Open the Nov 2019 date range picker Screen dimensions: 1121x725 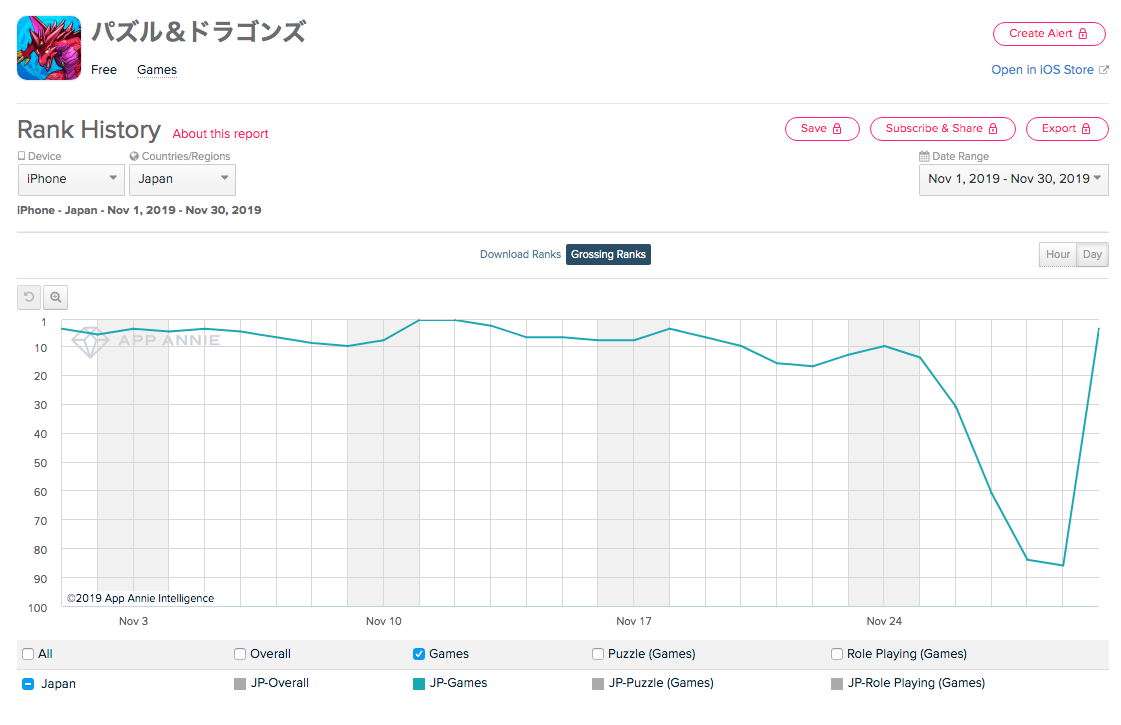pos(1014,179)
